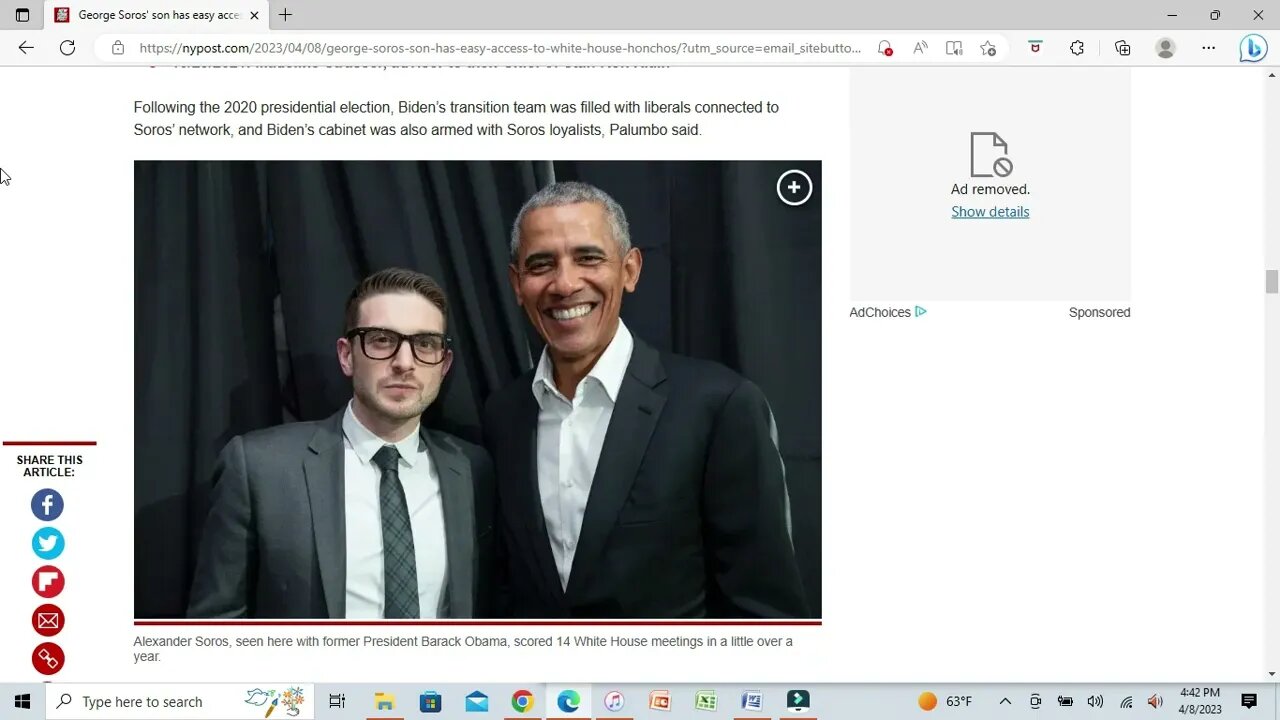Viewport: 1280px width, 720px height.
Task: Click the Type here to search box
Action: tap(180, 701)
